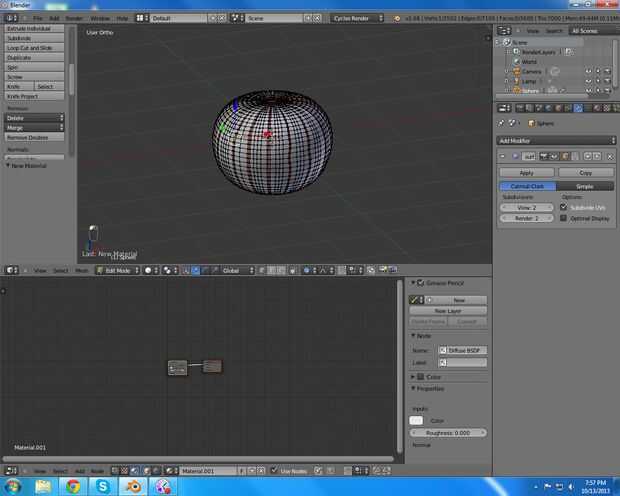The height and width of the screenshot is (496, 620).
Task: Open the Help menu
Action: (122, 18)
